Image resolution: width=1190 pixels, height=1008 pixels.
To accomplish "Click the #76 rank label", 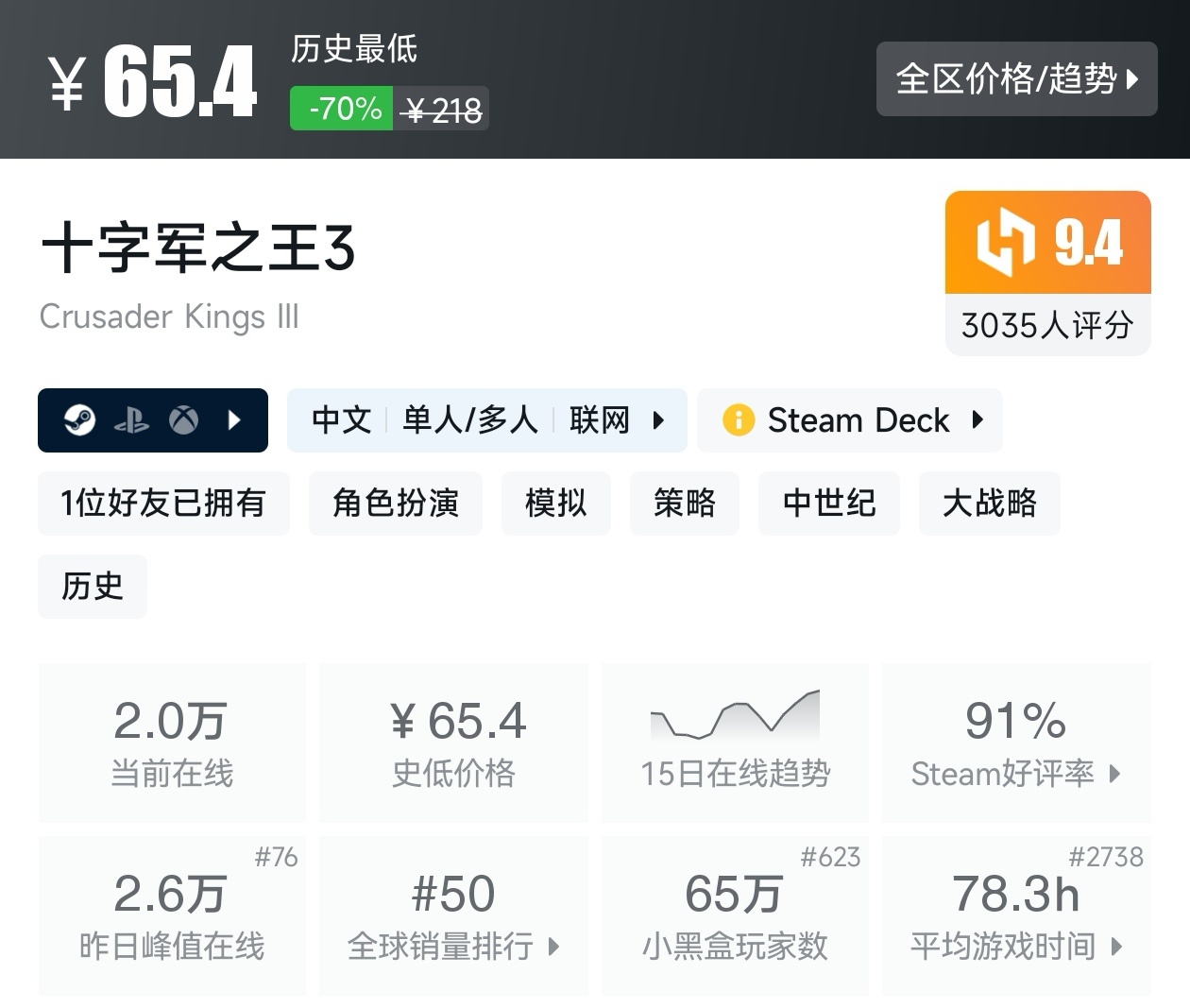I will coord(277,857).
